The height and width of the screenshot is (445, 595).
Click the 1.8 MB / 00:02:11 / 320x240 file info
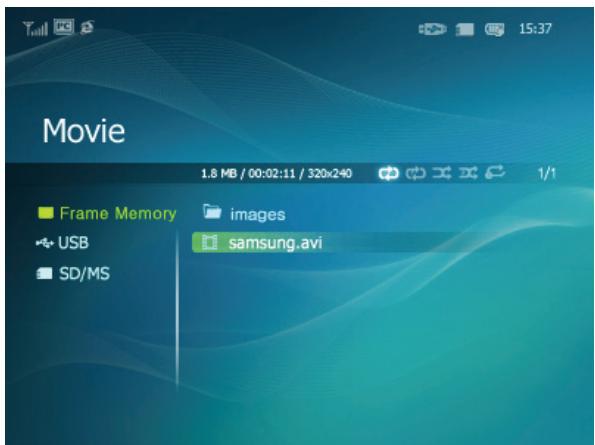click(276, 174)
